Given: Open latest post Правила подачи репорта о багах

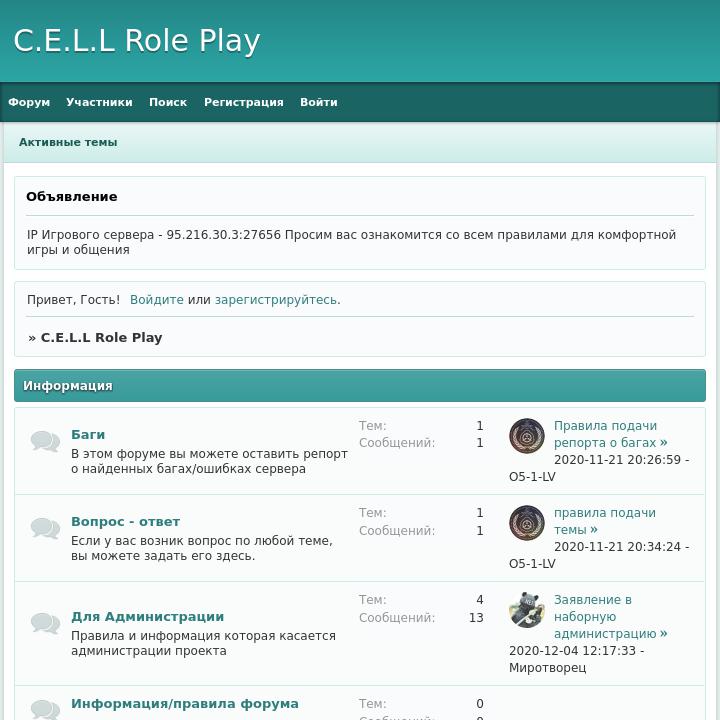Looking at the screenshot, I should point(610,434).
